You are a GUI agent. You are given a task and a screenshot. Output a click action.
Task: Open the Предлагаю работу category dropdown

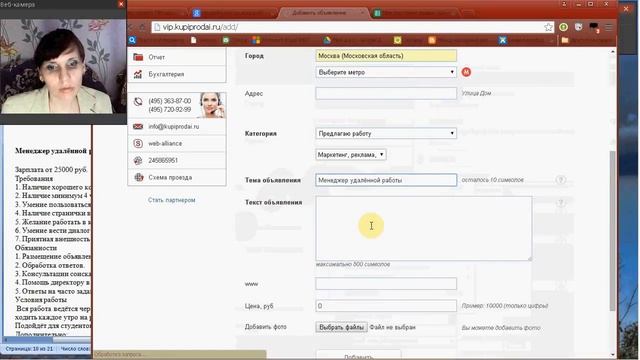click(x=386, y=133)
